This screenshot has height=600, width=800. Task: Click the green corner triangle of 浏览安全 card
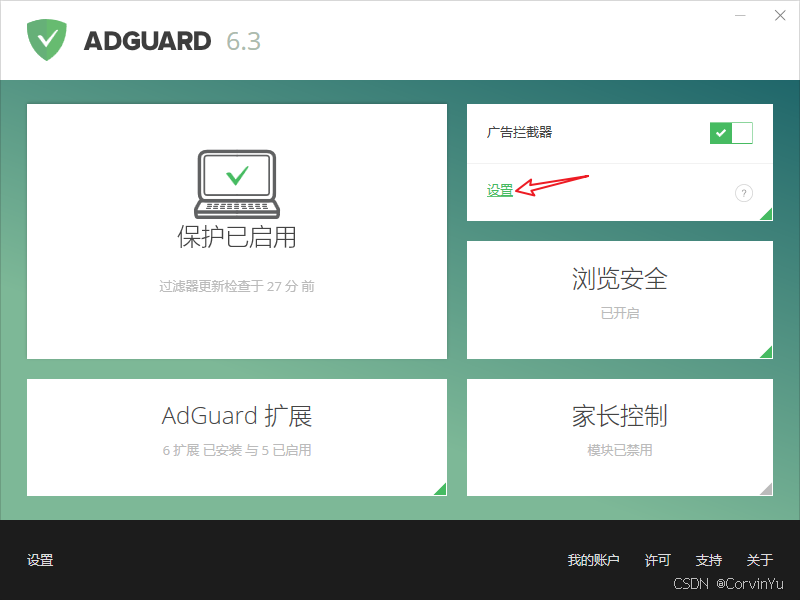coord(767,353)
